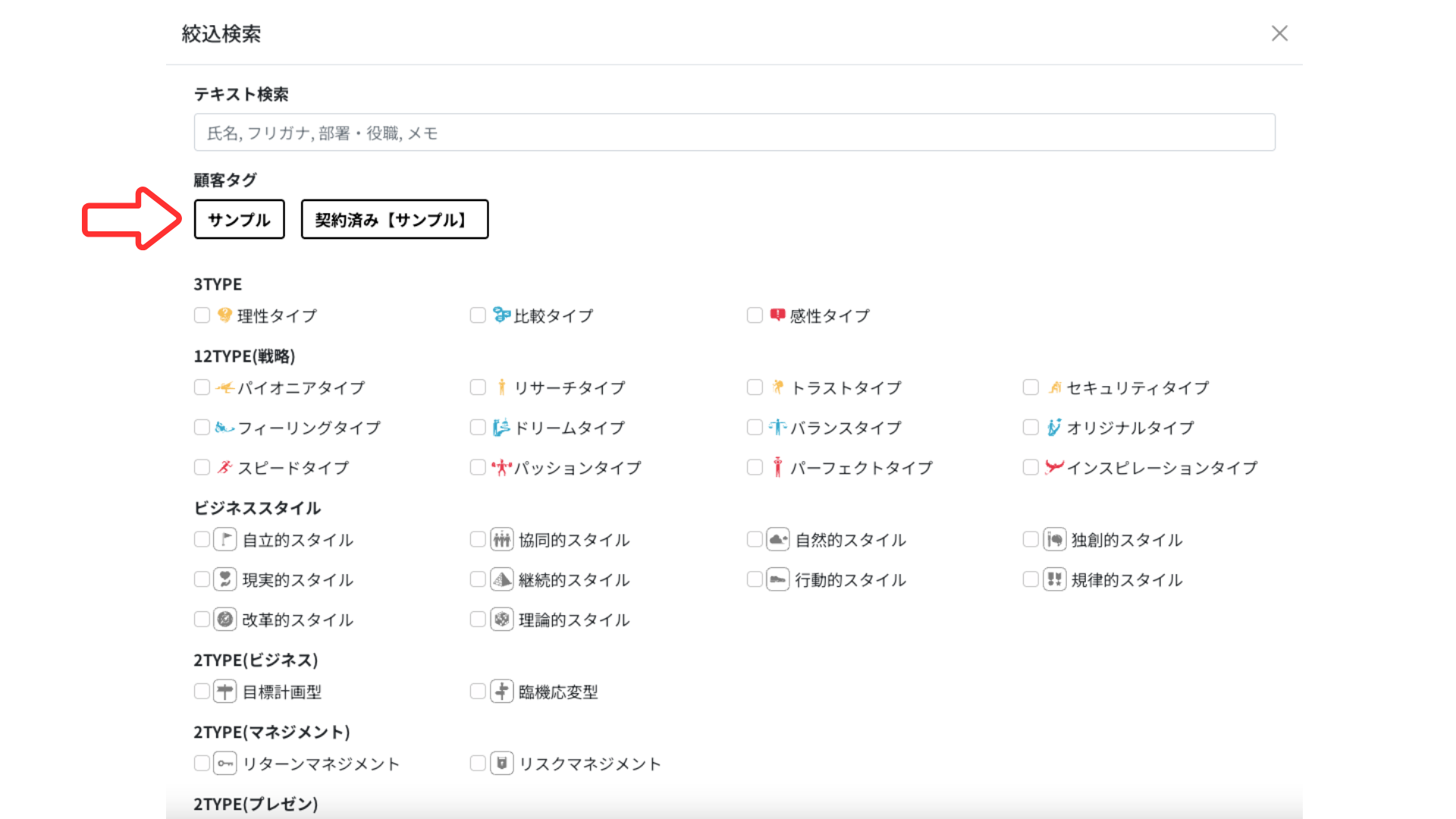Screen dimensions: 1456x819
Task: Click the 継続的スタイル pyramid icon
Action: pos(501,579)
